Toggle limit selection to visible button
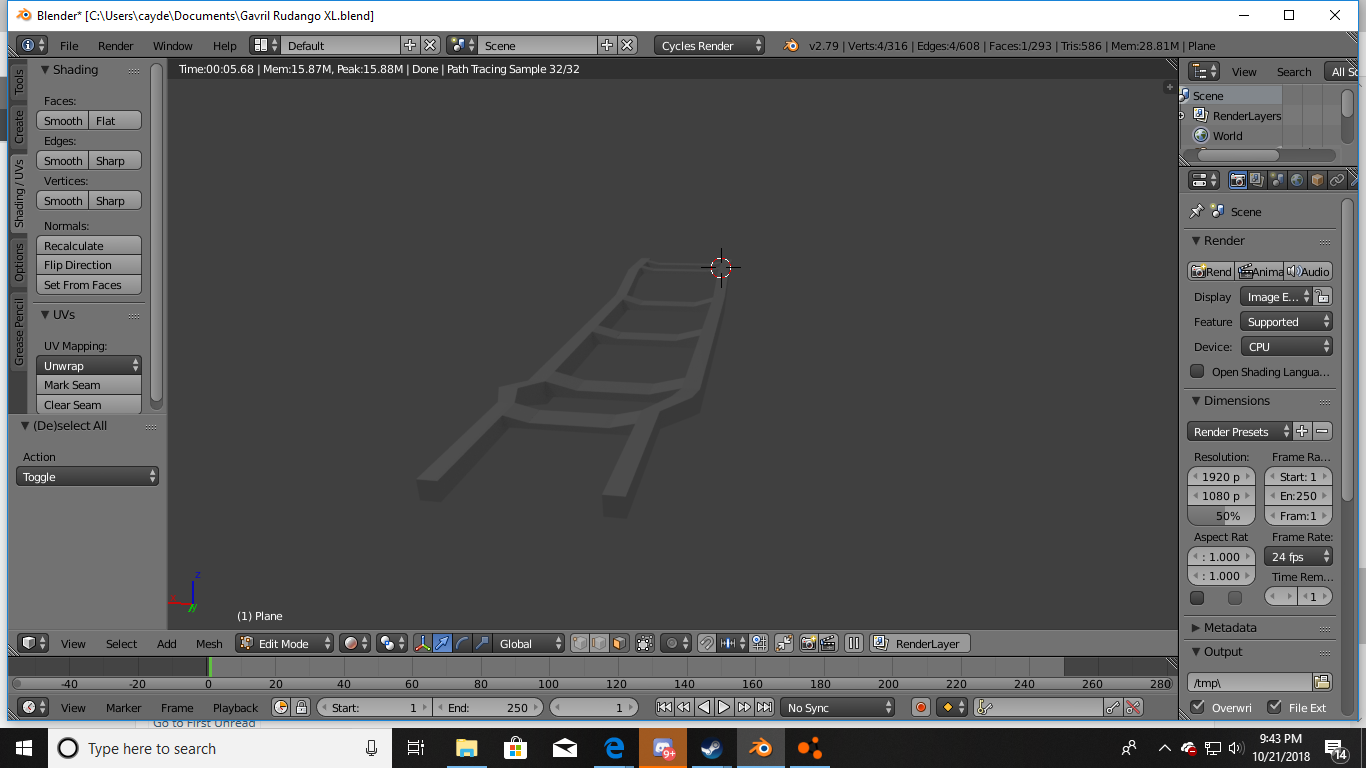This screenshot has height=768, width=1366. [x=645, y=643]
